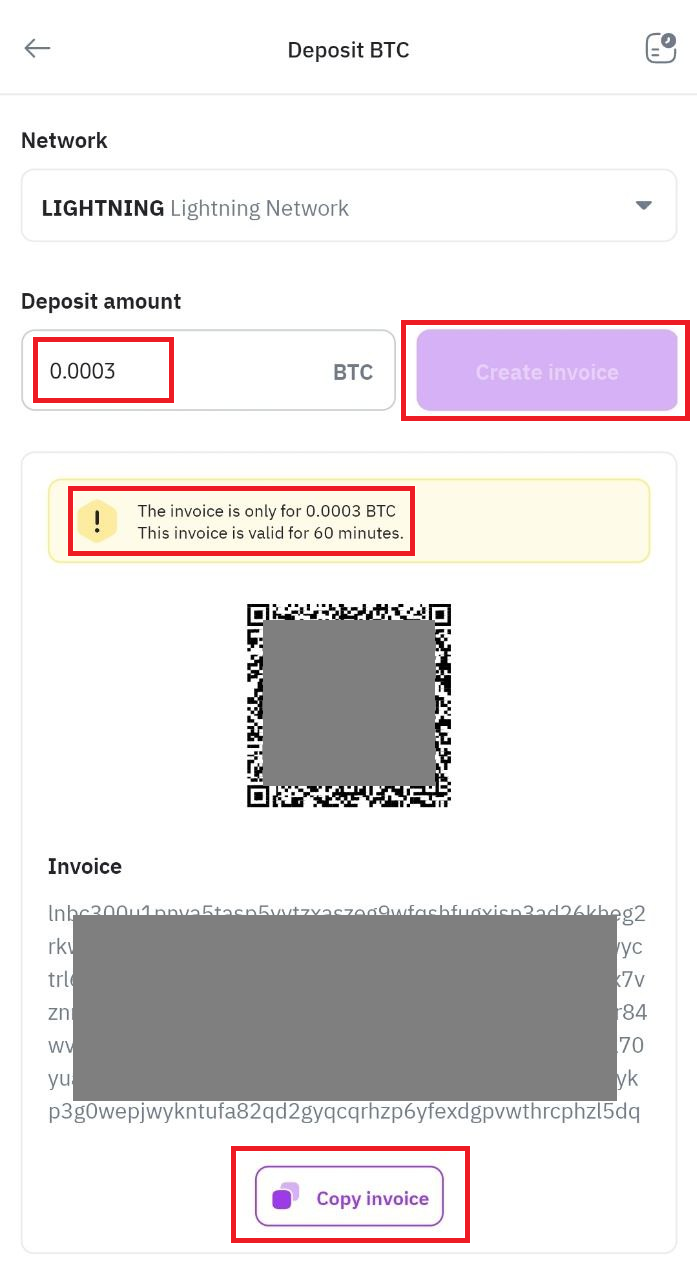
Task: Select the BTC currency label
Action: [x=352, y=371]
